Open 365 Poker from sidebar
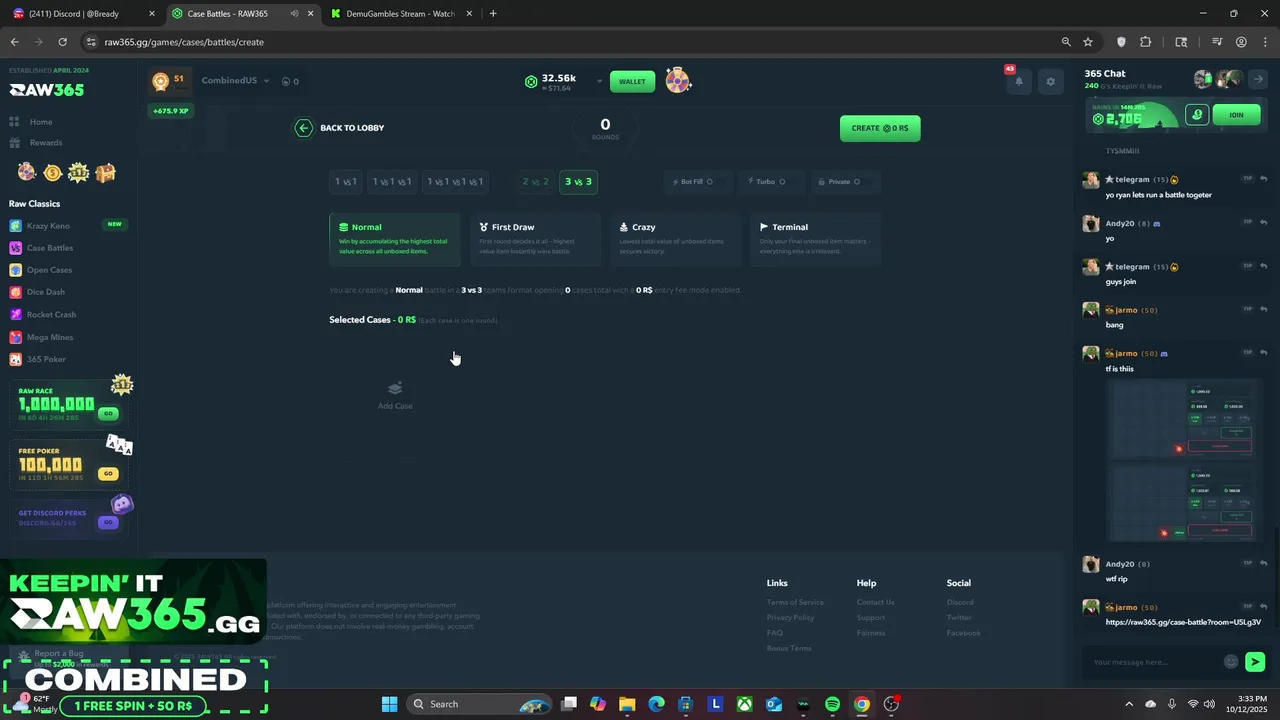 [46, 359]
